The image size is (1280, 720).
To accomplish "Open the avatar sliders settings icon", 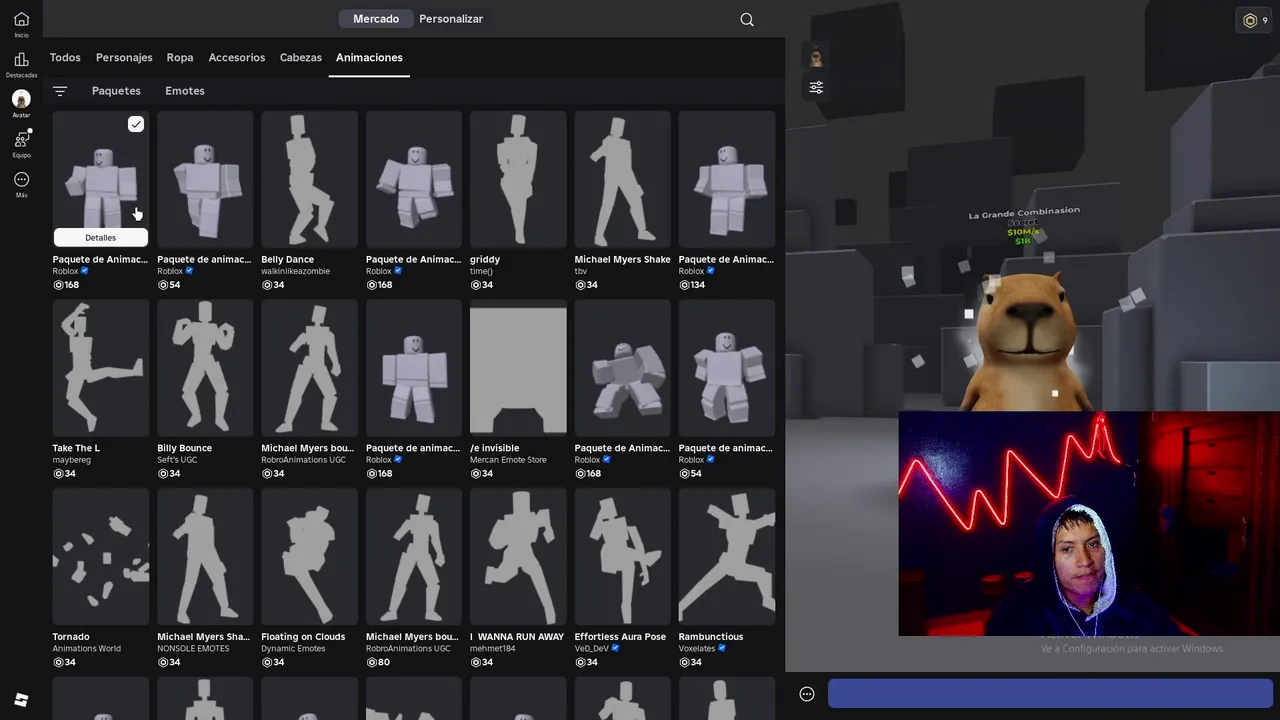I will coord(816,88).
